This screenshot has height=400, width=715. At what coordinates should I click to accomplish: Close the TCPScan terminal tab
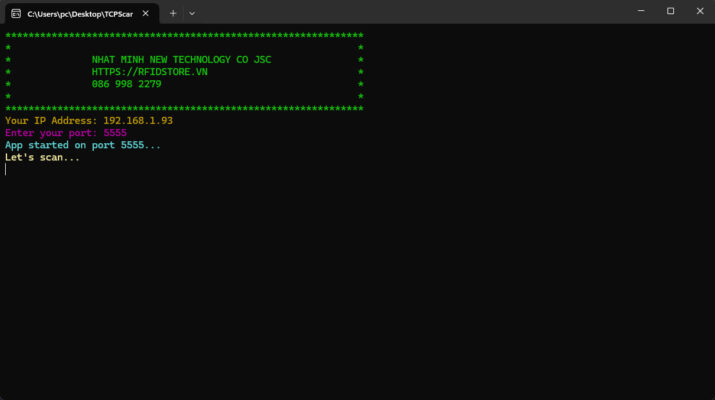point(145,13)
